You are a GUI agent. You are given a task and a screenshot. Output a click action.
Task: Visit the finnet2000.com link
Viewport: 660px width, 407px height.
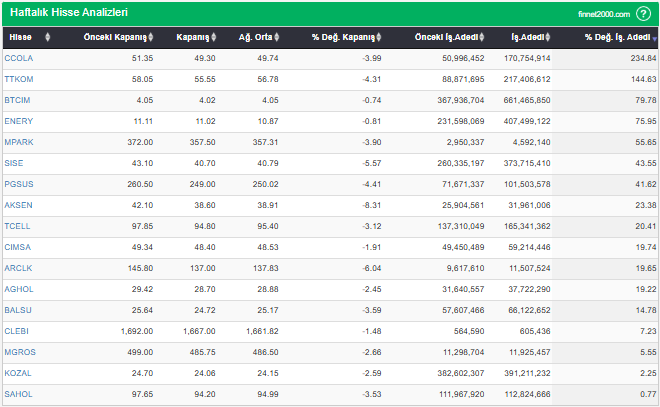coord(605,15)
